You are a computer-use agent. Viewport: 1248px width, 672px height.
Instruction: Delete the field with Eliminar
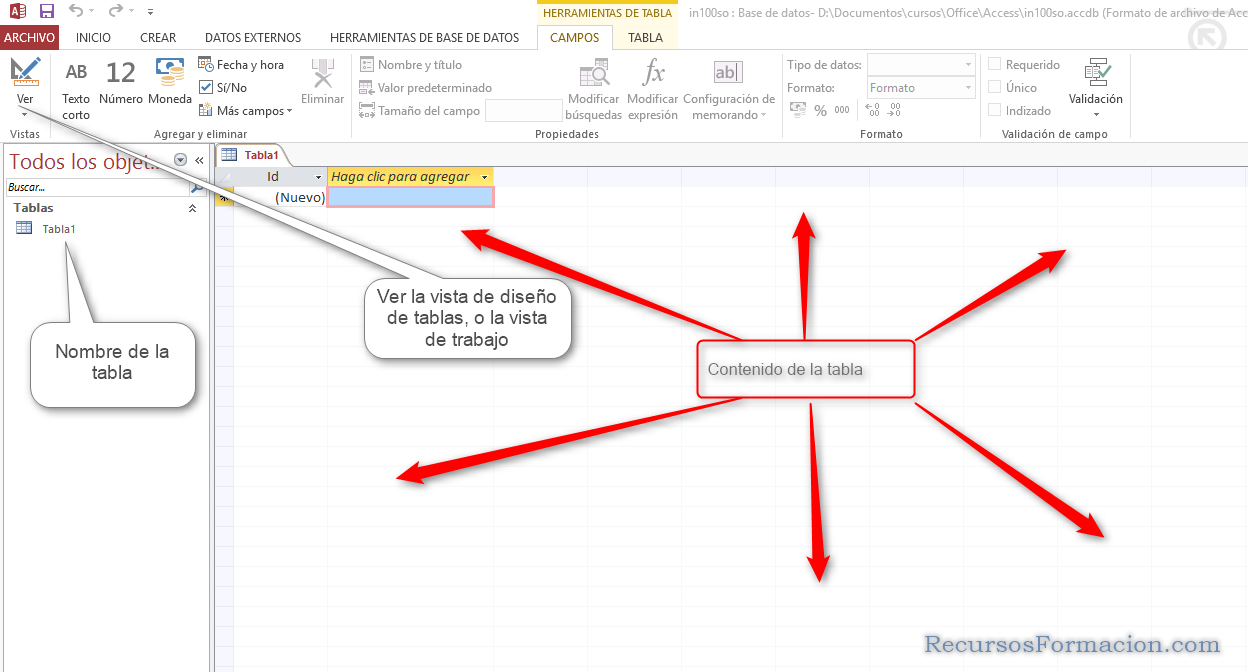coord(320,85)
